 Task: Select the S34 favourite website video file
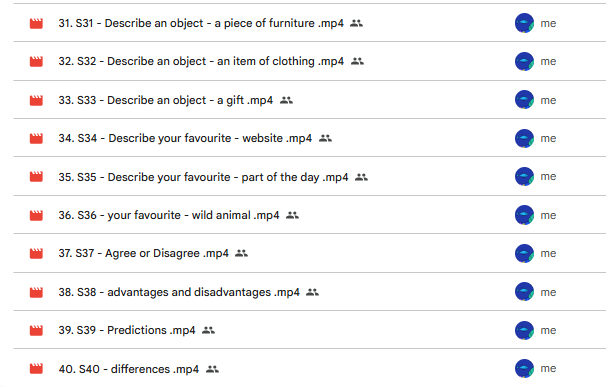pos(185,138)
